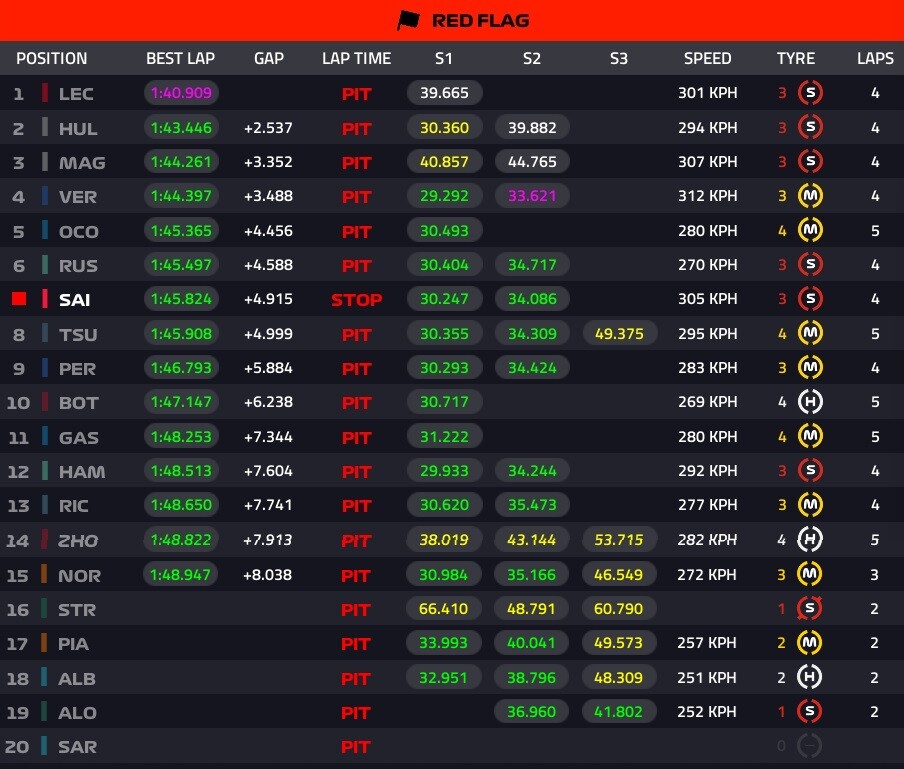
Task: Click Sargeant's empty tyre icon
Action: 810,746
